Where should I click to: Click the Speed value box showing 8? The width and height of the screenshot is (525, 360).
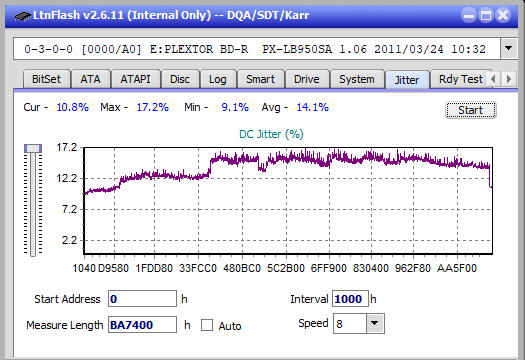tap(350, 323)
